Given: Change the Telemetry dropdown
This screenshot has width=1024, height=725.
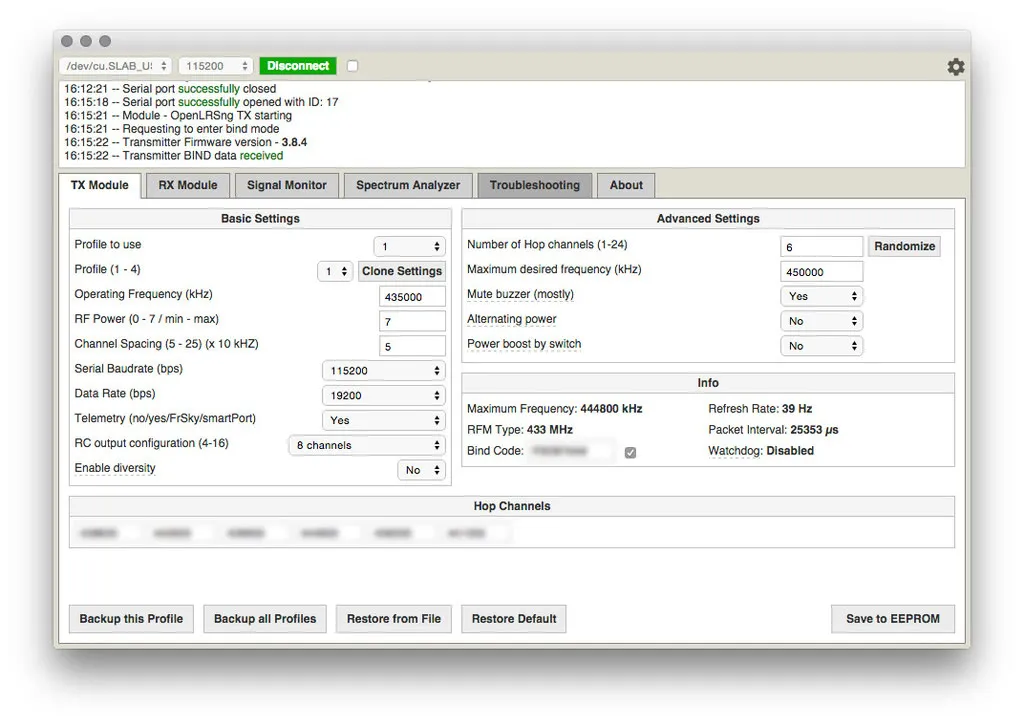Looking at the screenshot, I should point(383,421).
